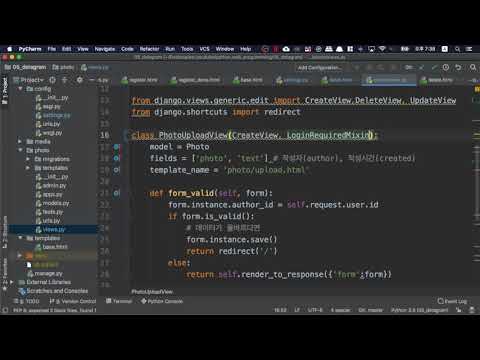Click the tool window toggle icon in status bar corner
Viewport: 480px width, 360px height.
(5, 310)
